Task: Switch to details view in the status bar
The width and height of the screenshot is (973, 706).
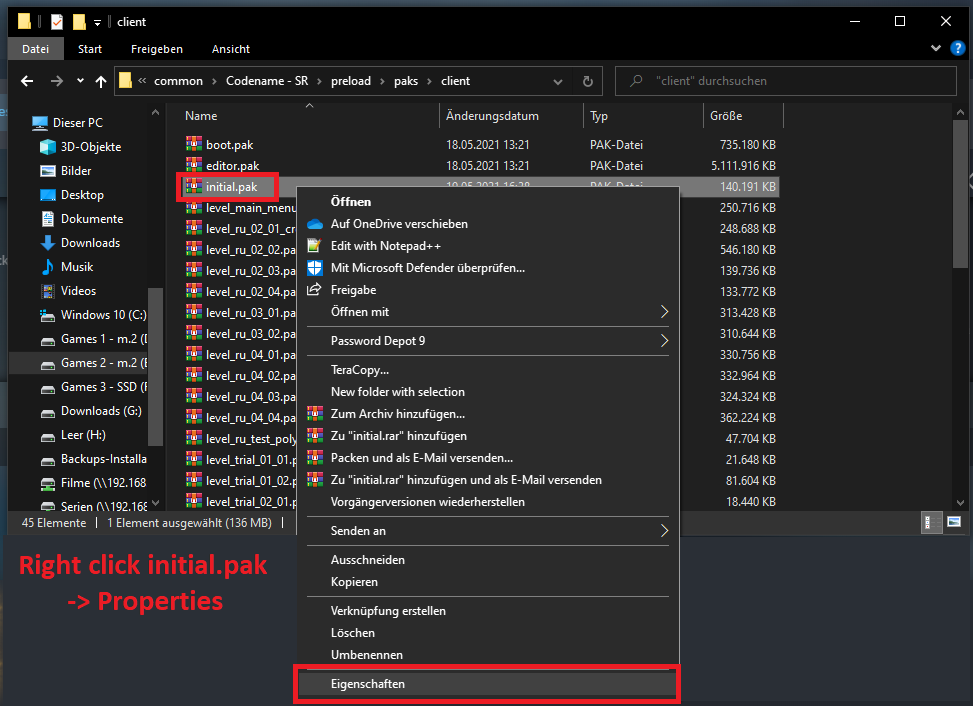Action: pyautogui.click(x=930, y=522)
